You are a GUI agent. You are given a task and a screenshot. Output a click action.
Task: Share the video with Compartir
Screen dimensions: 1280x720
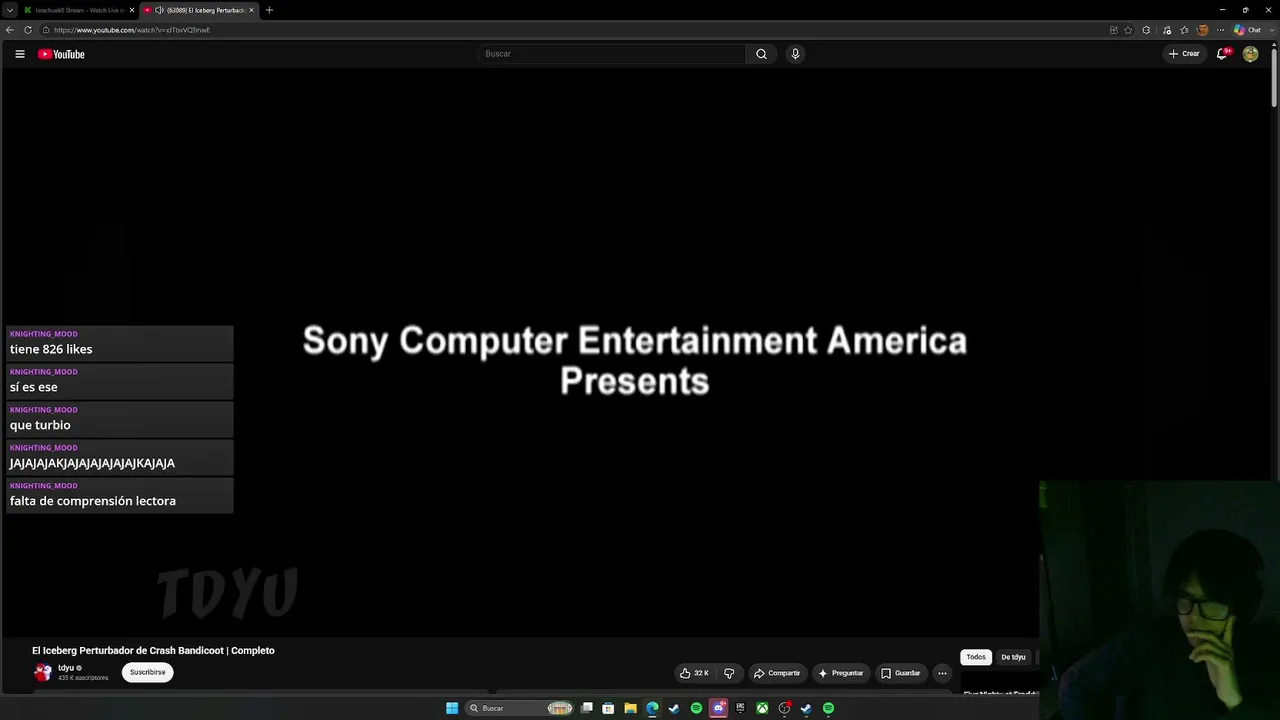[x=777, y=673]
